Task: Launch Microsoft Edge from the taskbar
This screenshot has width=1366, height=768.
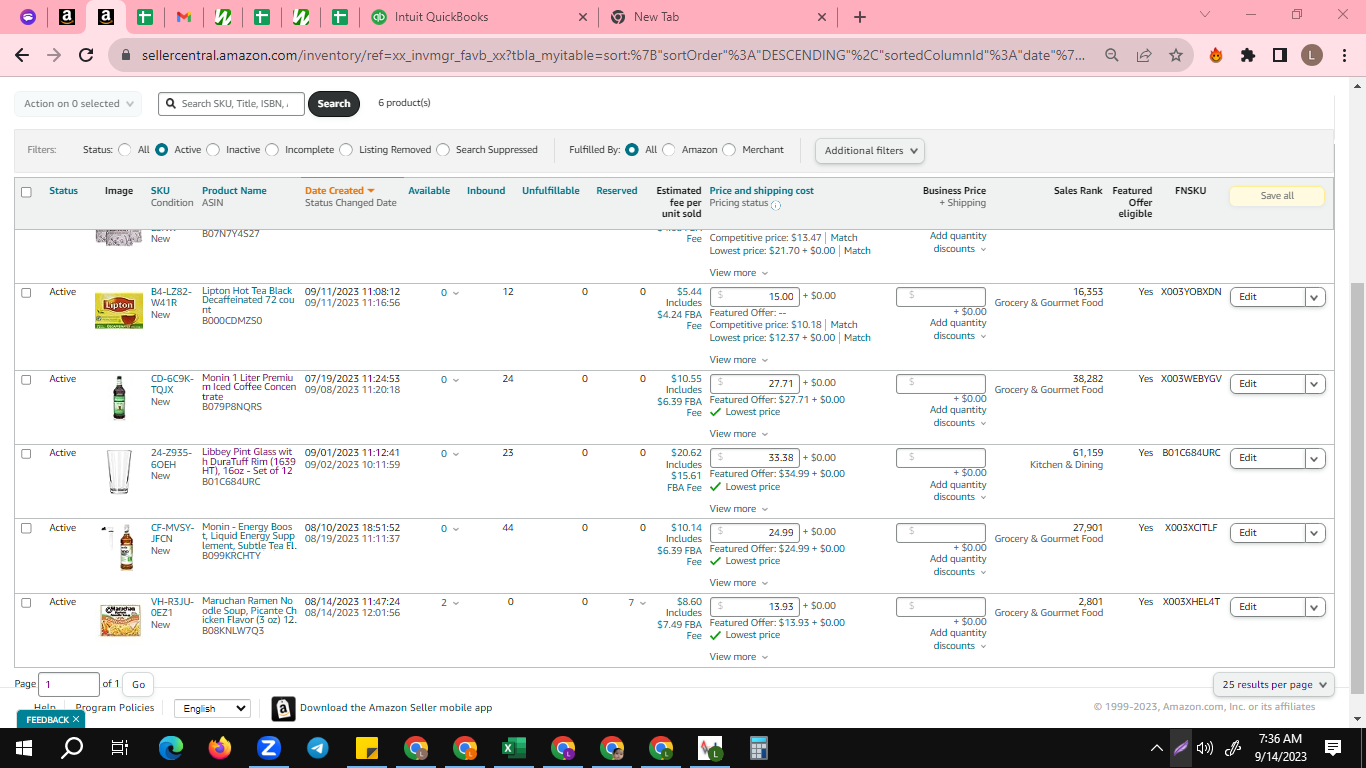Action: click(171, 747)
